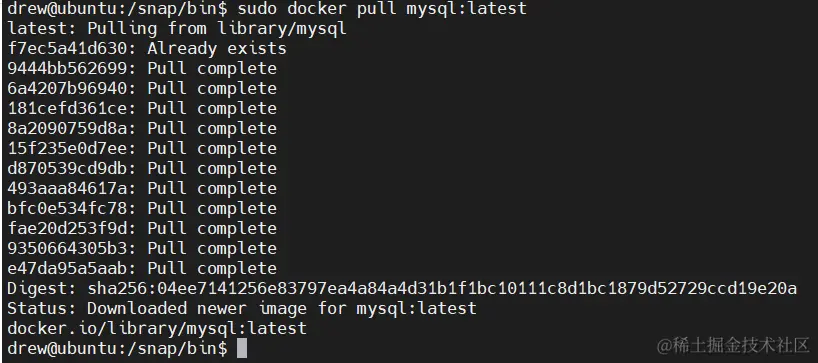Click the 'sudo docker pull mysql:latest' command text
The width and height of the screenshot is (818, 363).
382,9
